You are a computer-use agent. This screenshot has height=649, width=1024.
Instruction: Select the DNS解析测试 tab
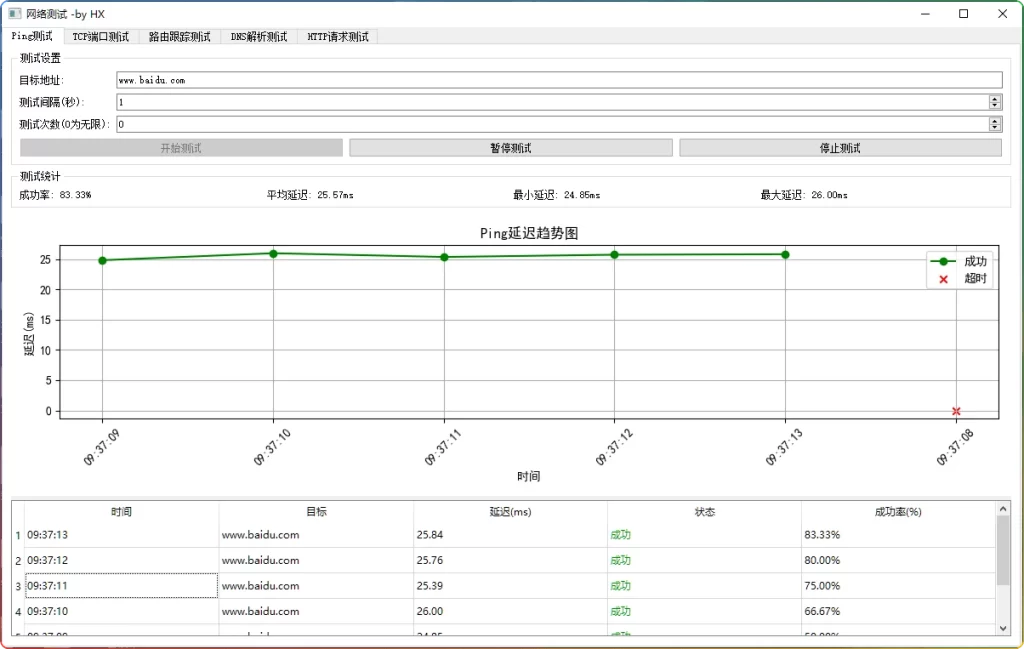(259, 37)
